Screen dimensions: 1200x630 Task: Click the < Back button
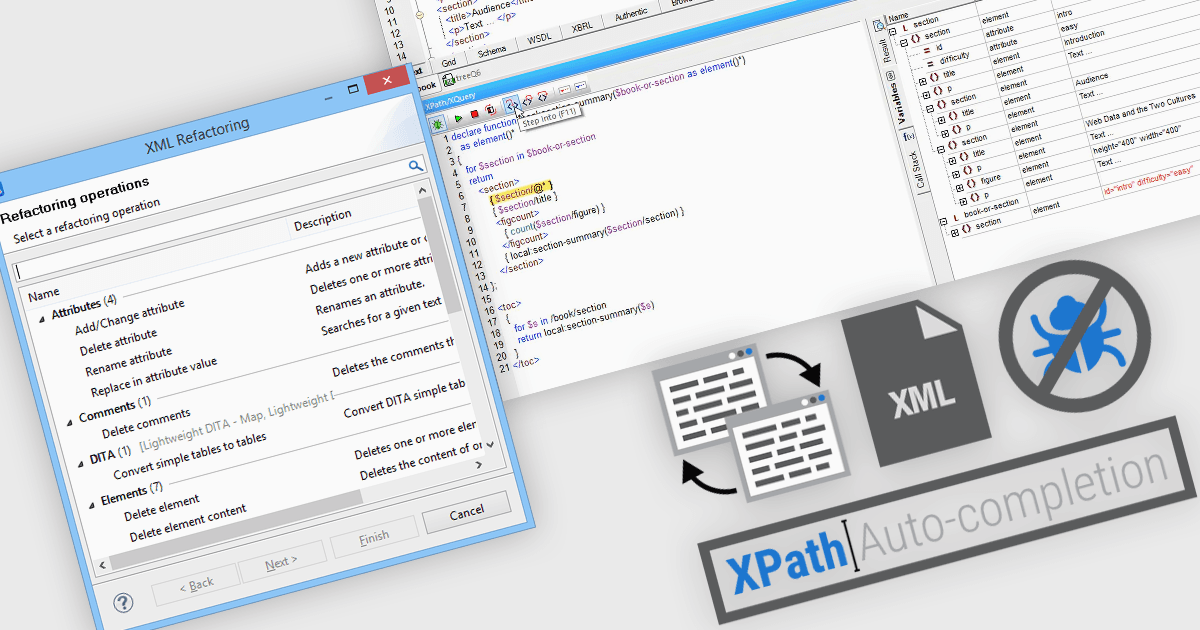pos(195,583)
